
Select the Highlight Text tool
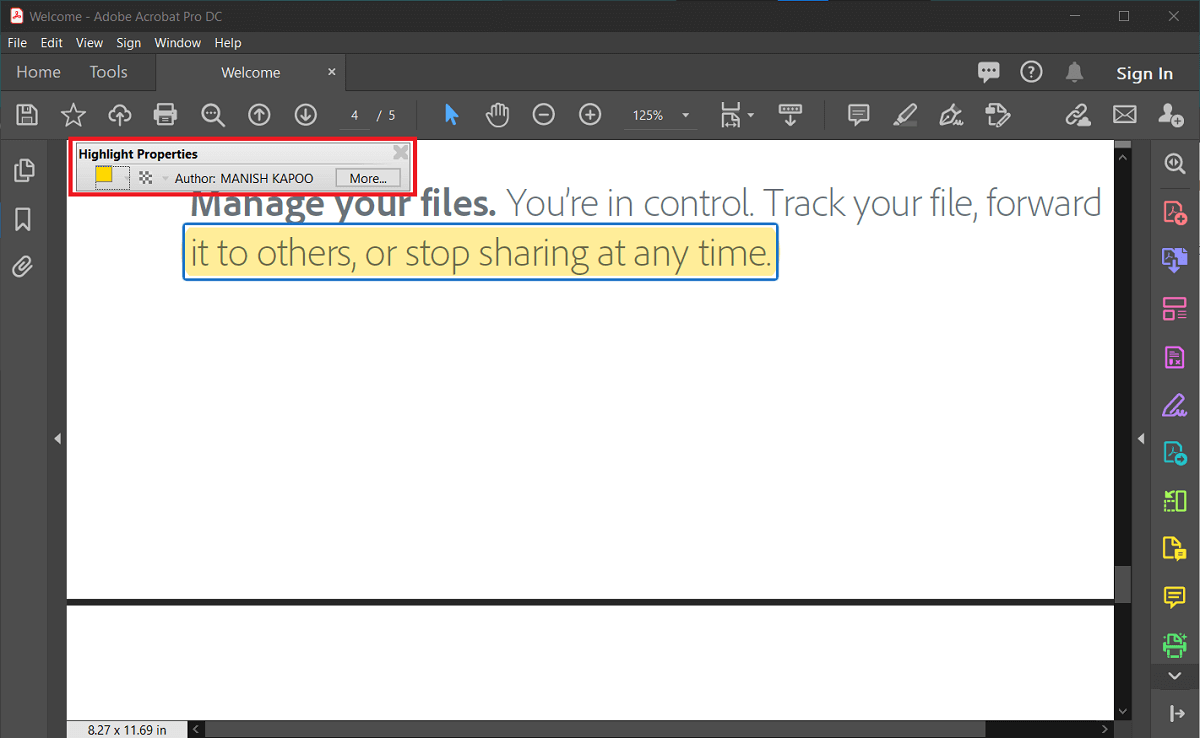904,114
